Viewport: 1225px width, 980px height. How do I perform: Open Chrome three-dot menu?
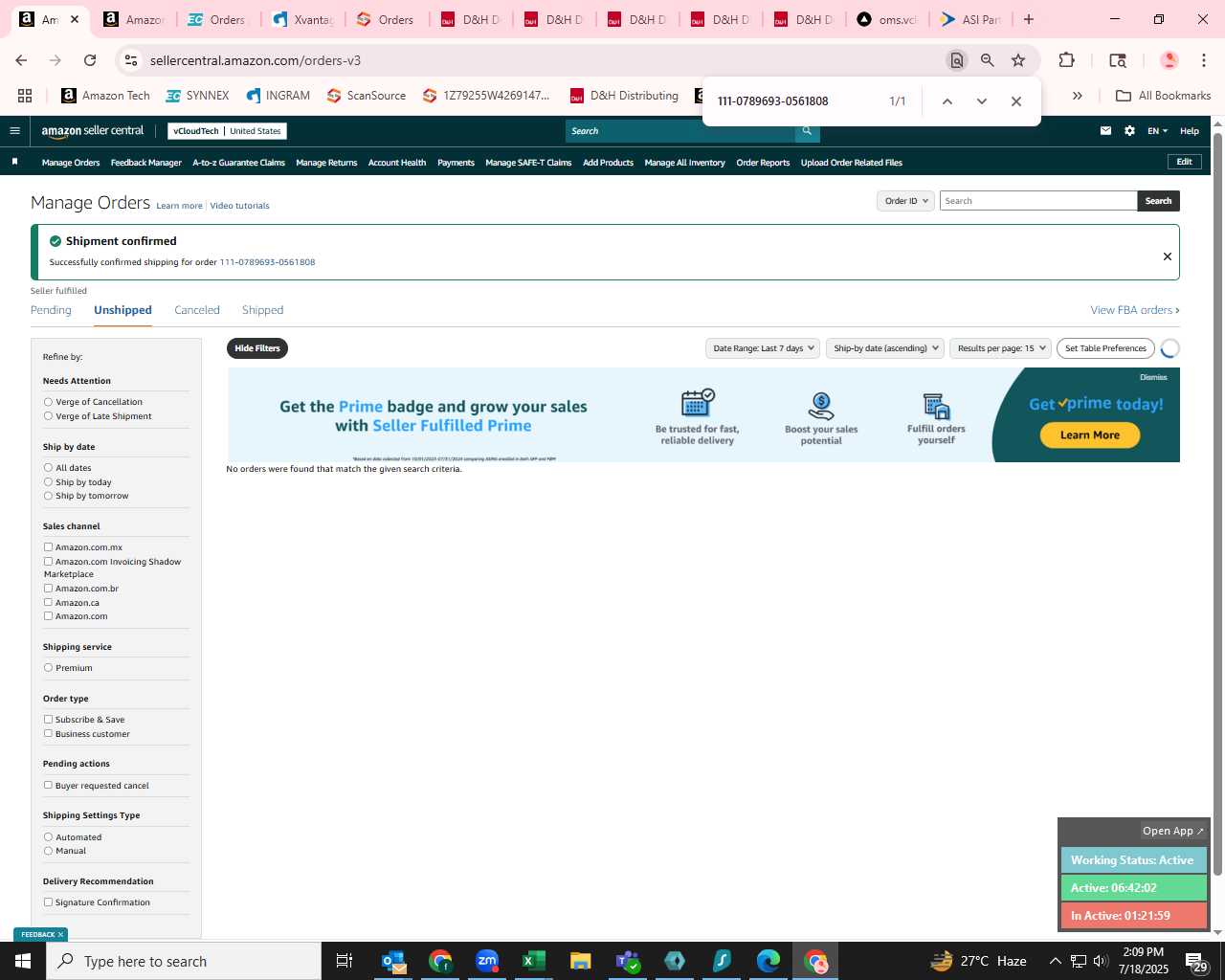click(1203, 60)
